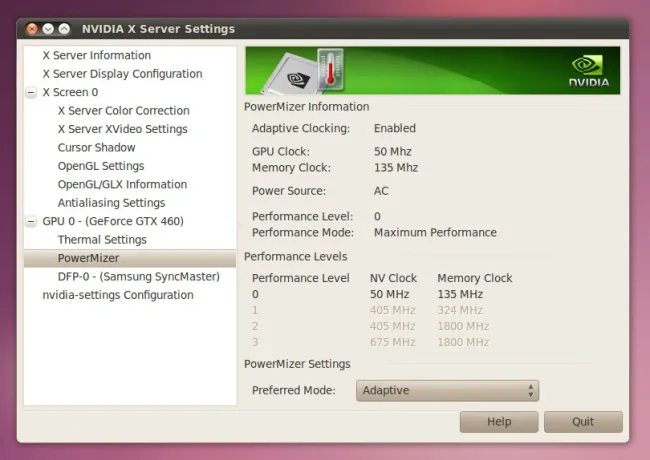Click the Quit button
The height and width of the screenshot is (460, 650).
pyautogui.click(x=583, y=421)
